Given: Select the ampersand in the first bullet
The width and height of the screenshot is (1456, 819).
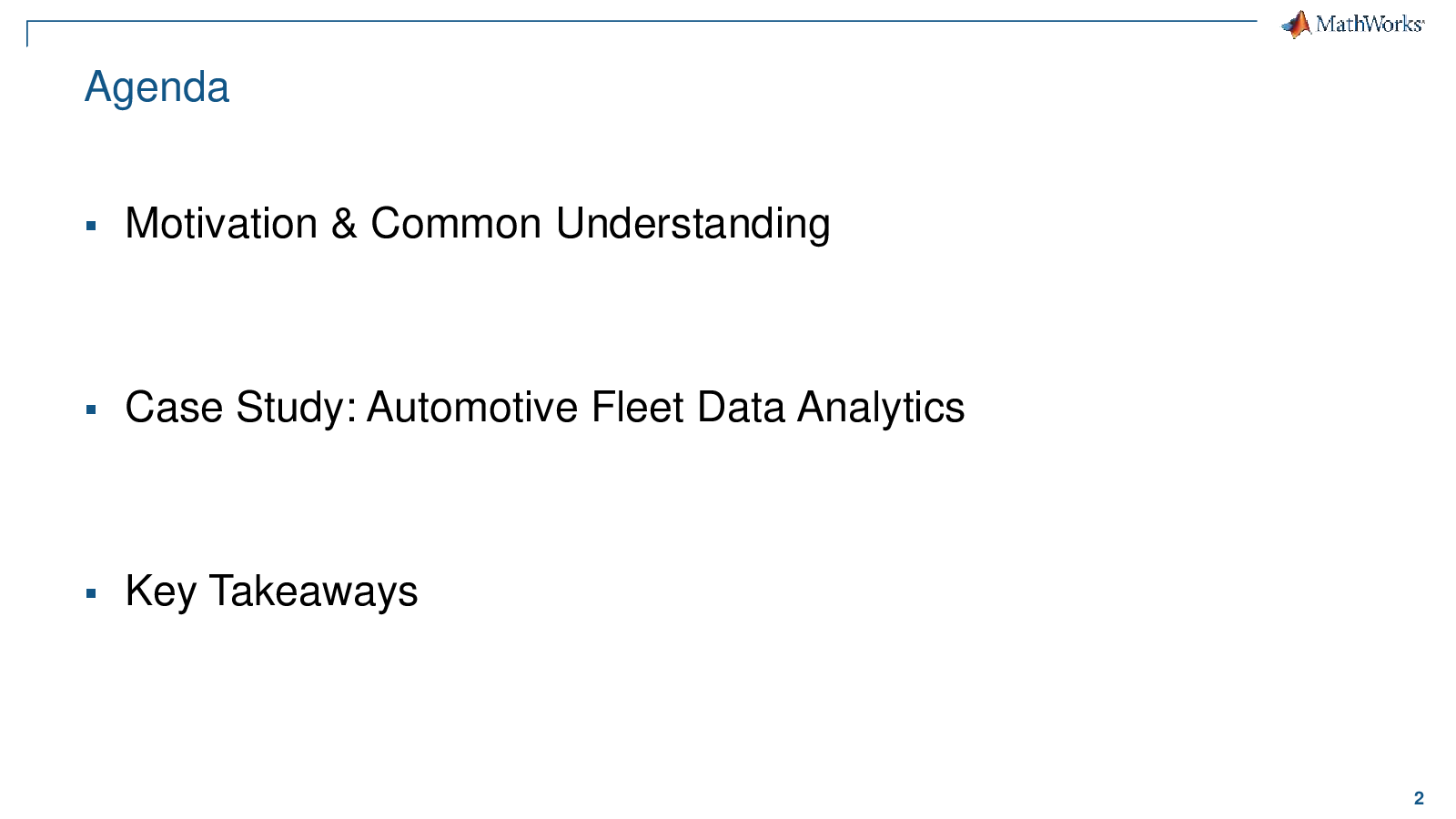Looking at the screenshot, I should [x=344, y=223].
